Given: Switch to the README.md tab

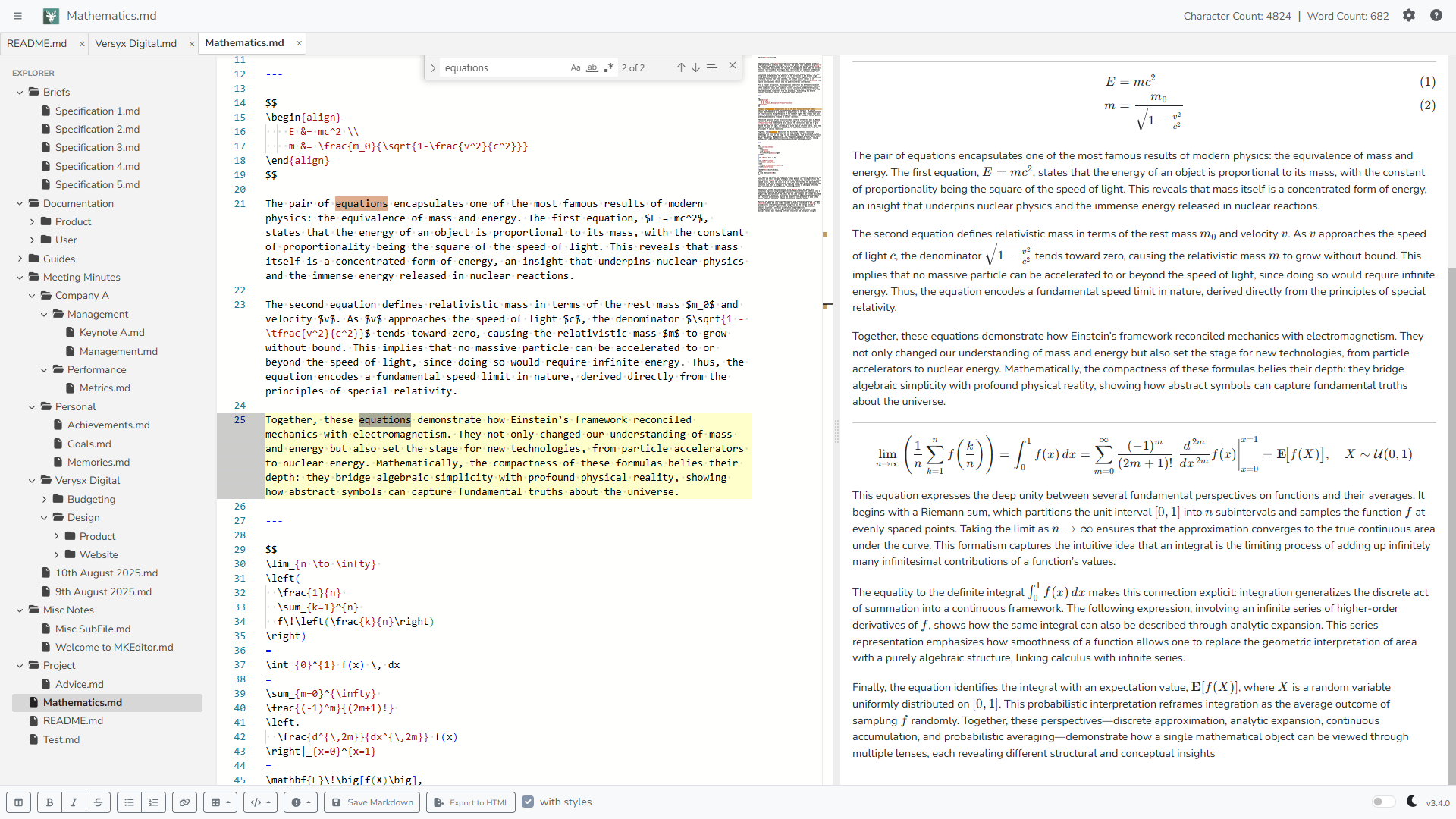Looking at the screenshot, I should click(37, 44).
